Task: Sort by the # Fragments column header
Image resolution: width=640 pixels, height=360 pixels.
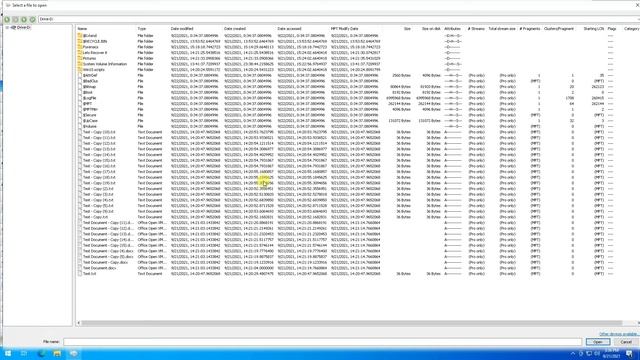Action: click(530, 29)
